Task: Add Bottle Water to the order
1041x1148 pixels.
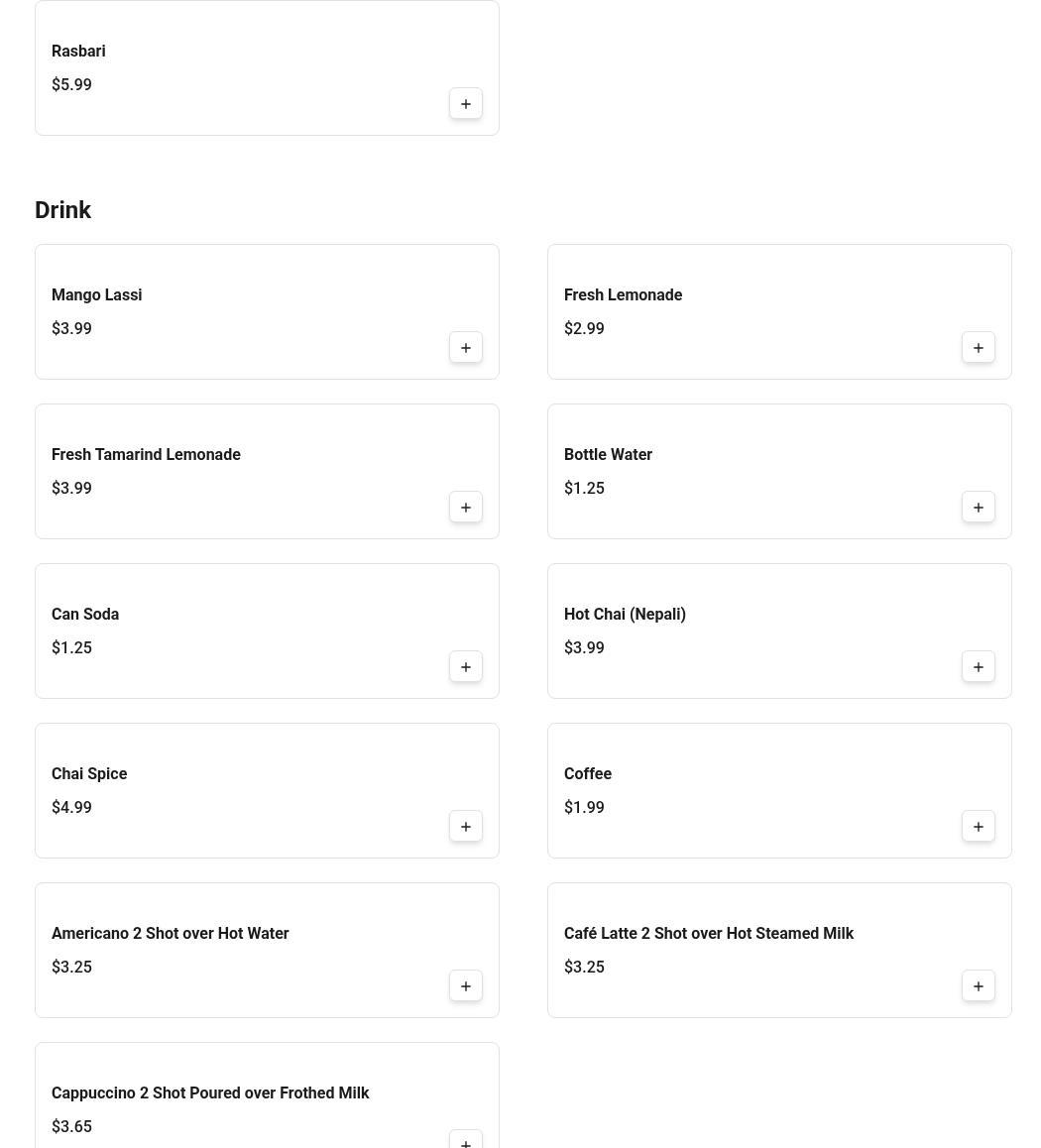Action: [978, 507]
